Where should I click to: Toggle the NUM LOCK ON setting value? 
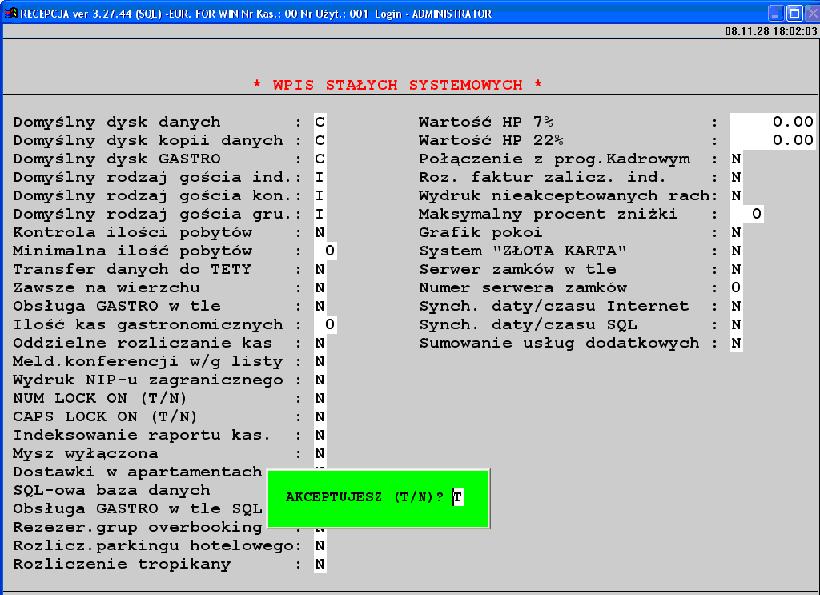pos(320,399)
